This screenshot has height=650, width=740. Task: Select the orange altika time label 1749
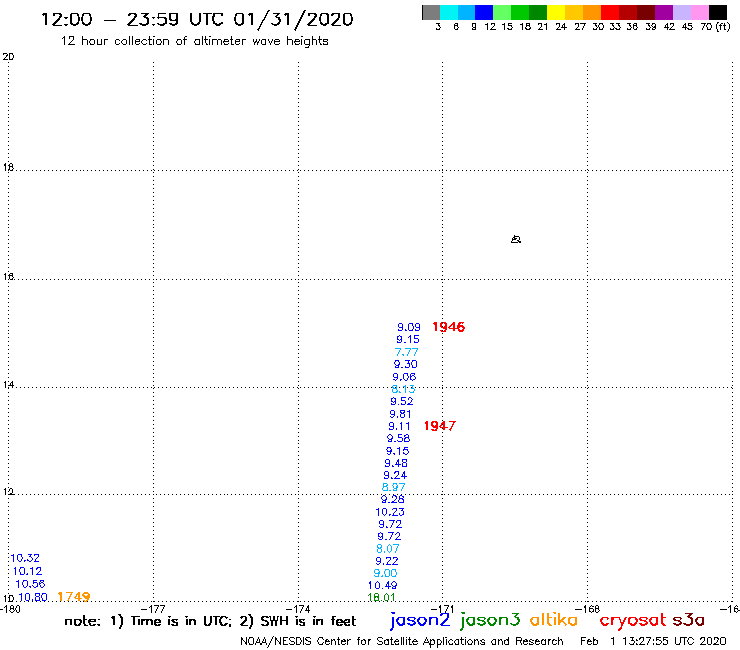click(x=74, y=597)
